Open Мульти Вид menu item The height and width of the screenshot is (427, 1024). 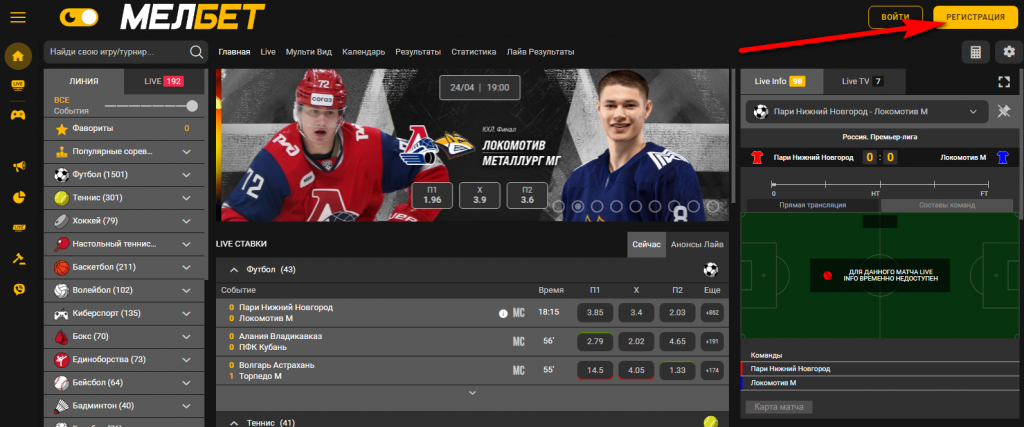click(309, 52)
